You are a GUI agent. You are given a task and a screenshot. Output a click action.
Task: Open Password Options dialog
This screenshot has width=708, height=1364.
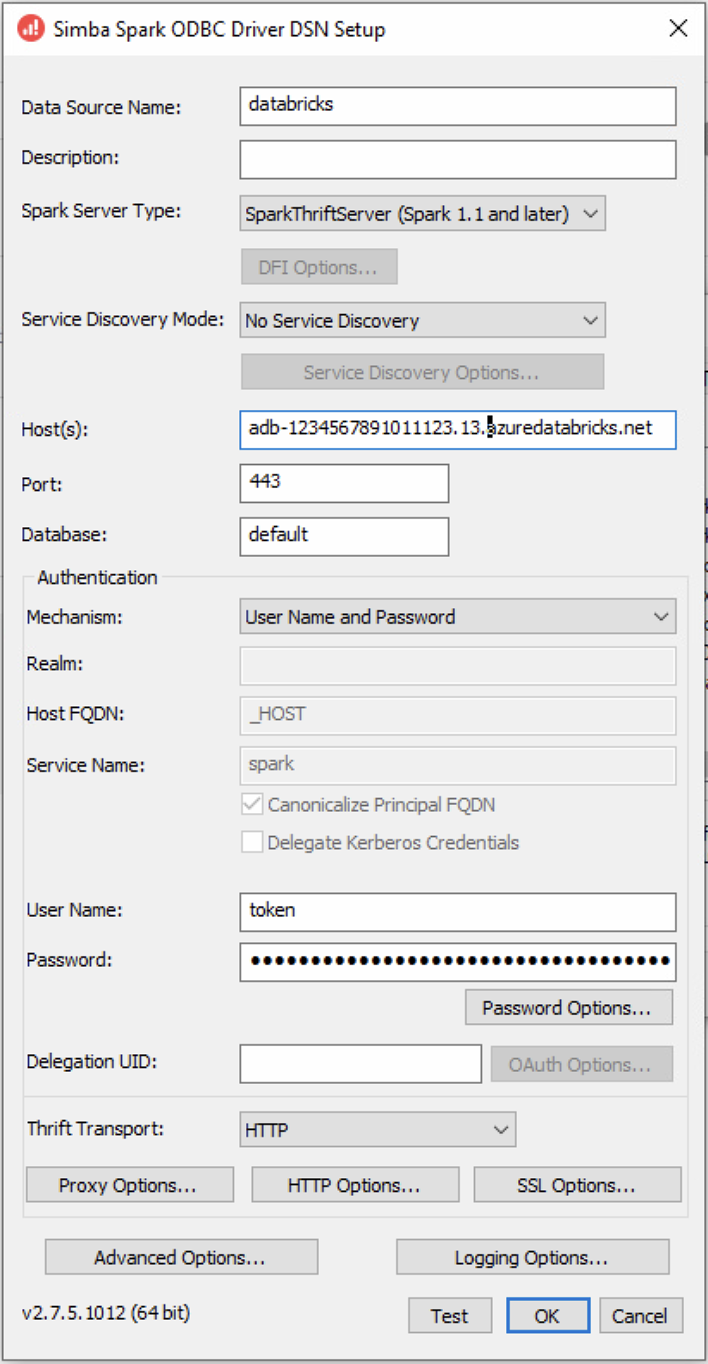point(569,1007)
